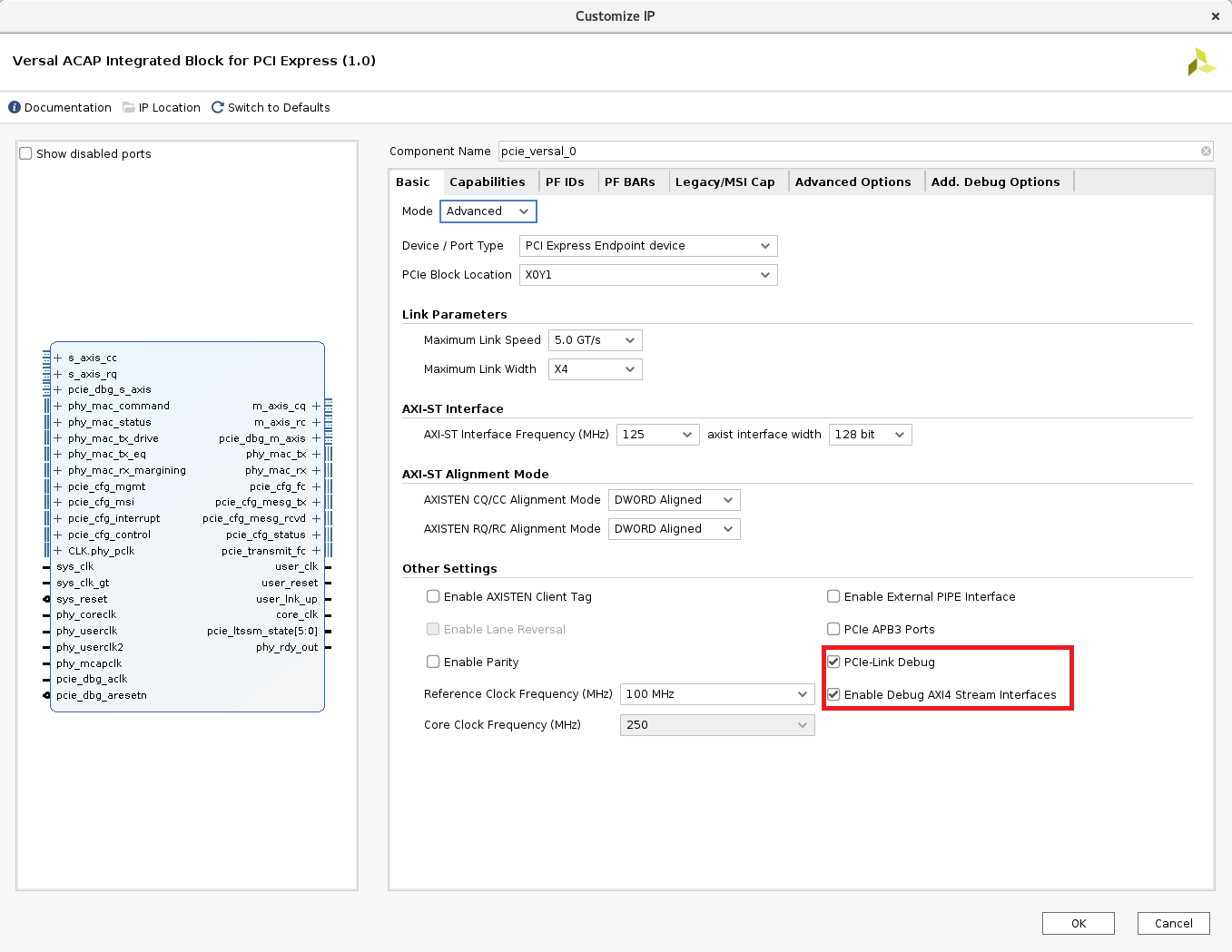Expand the phy_mac_tx_drive port
This screenshot has height=952, width=1232.
click(x=57, y=439)
